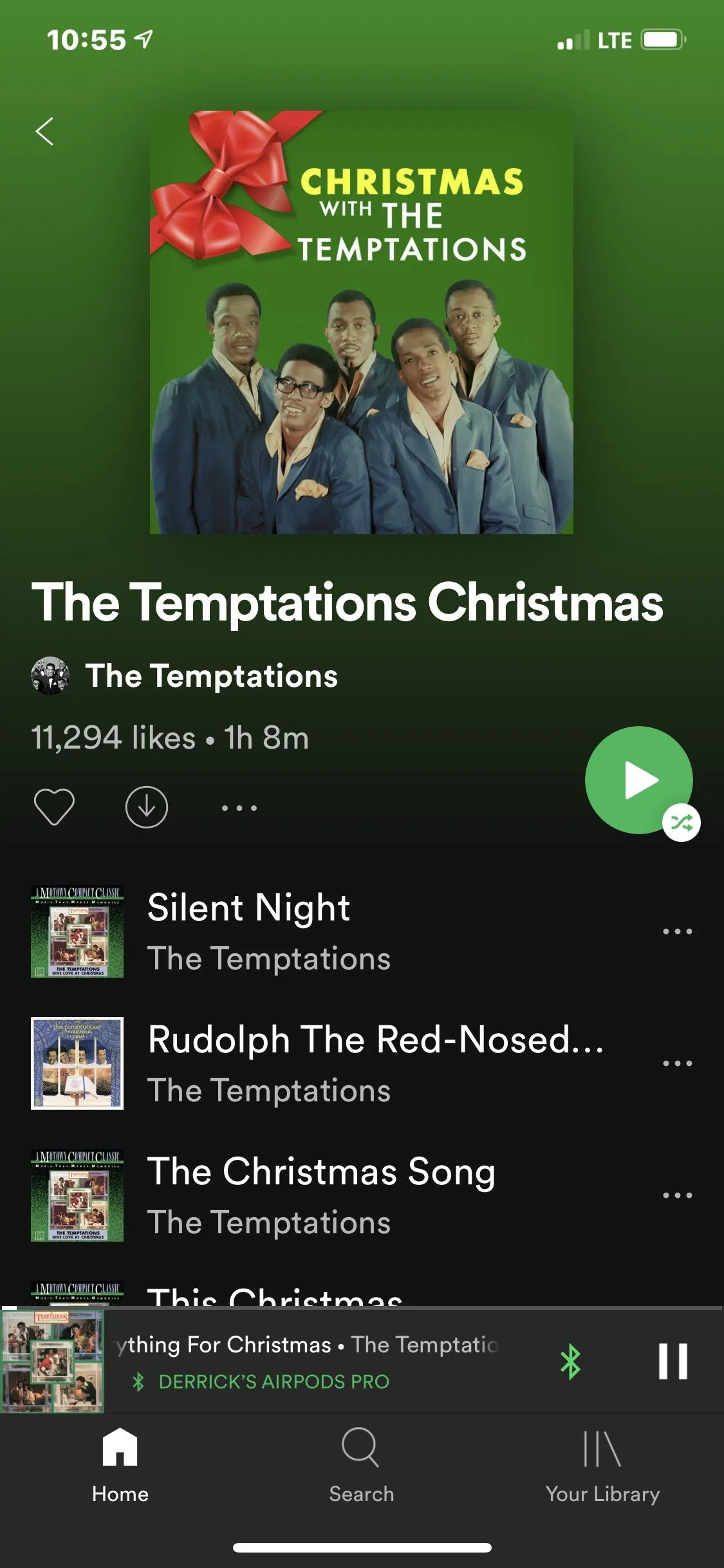Toggle the shuffle badge icon
Viewport: 724px width, 1568px height.
tap(682, 822)
